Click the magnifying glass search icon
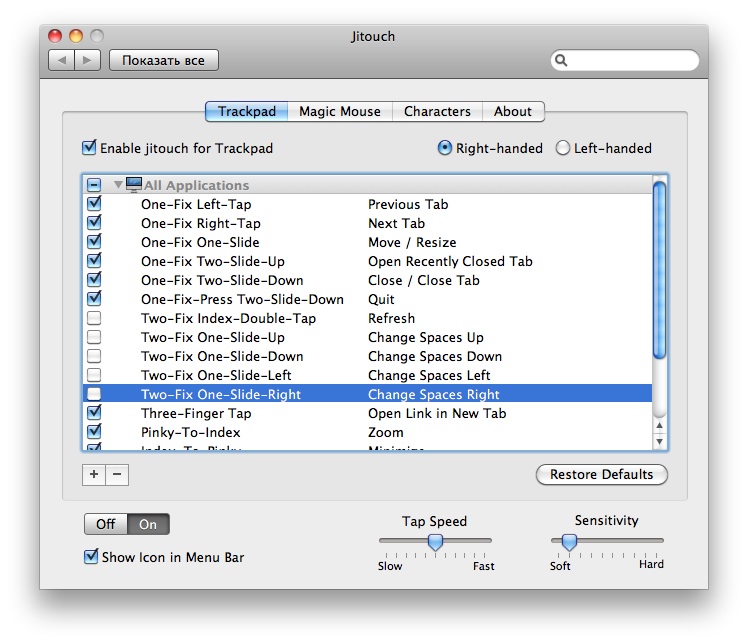Screen dimensions: 748x644 point(561,60)
